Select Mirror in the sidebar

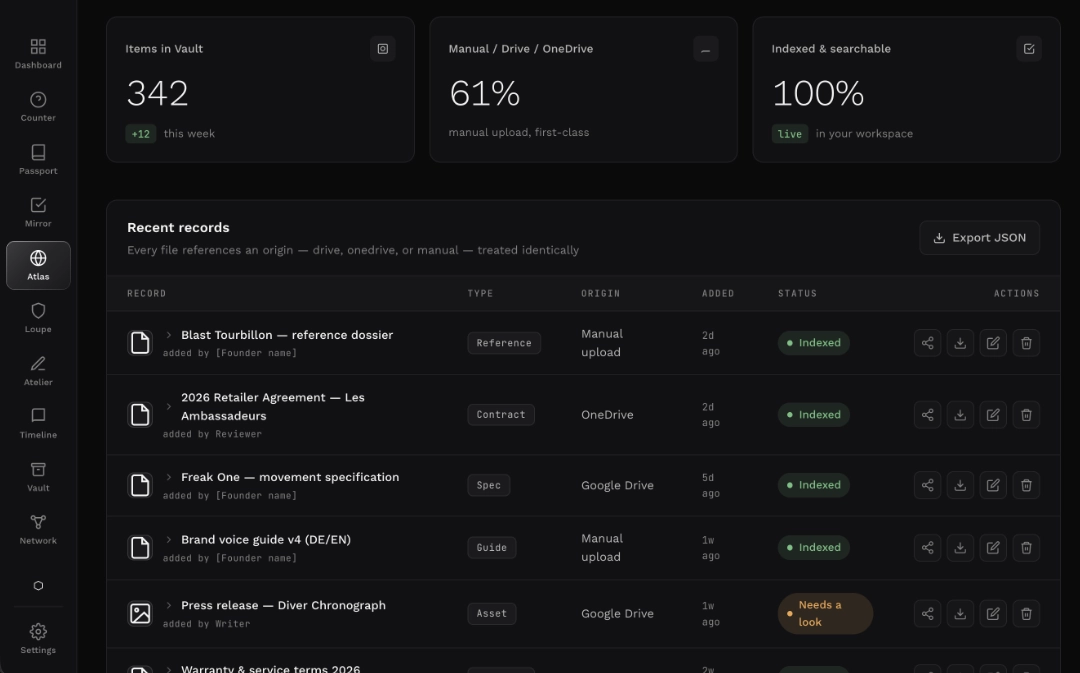coord(38,212)
